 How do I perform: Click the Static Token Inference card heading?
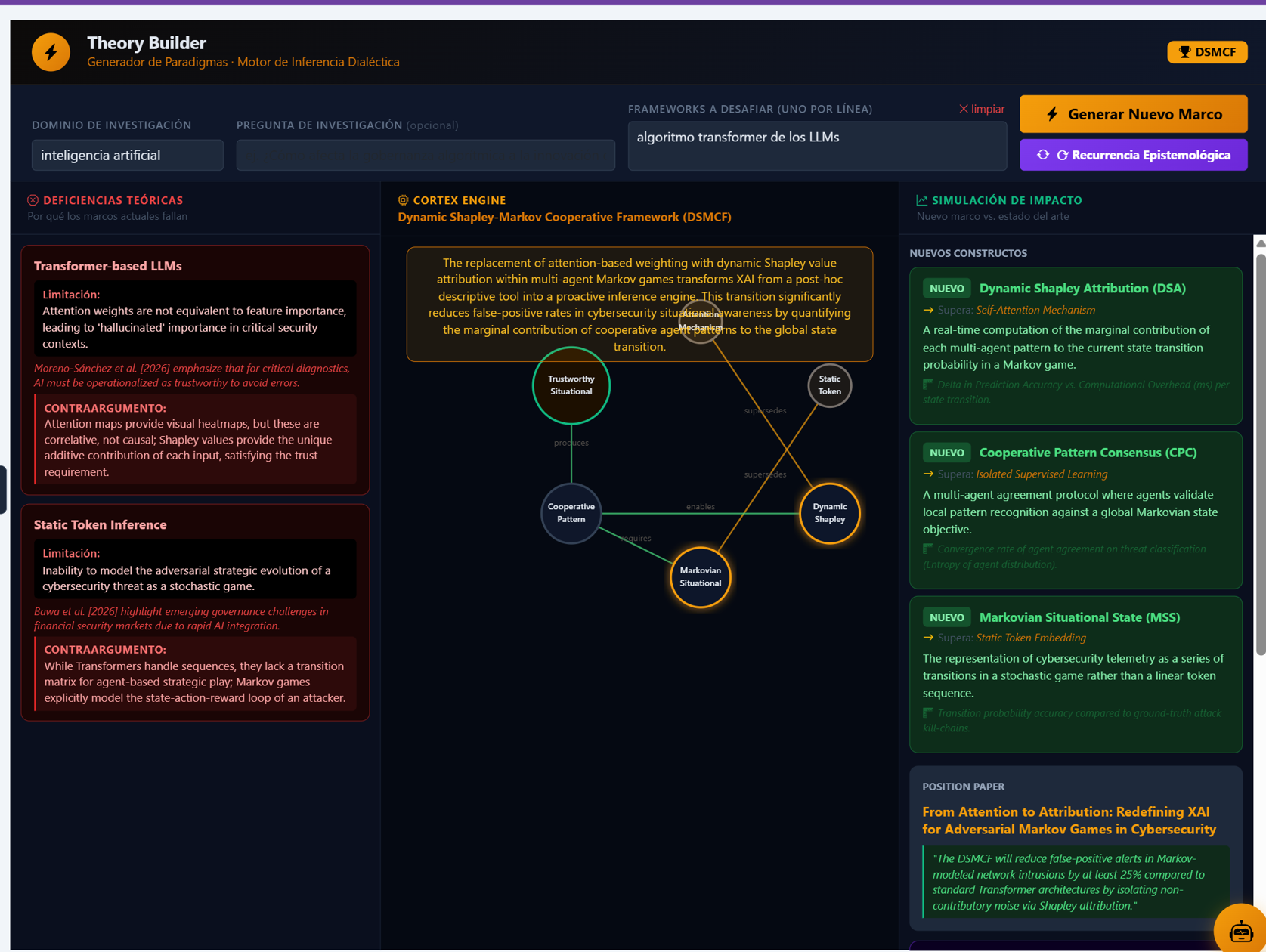100,524
